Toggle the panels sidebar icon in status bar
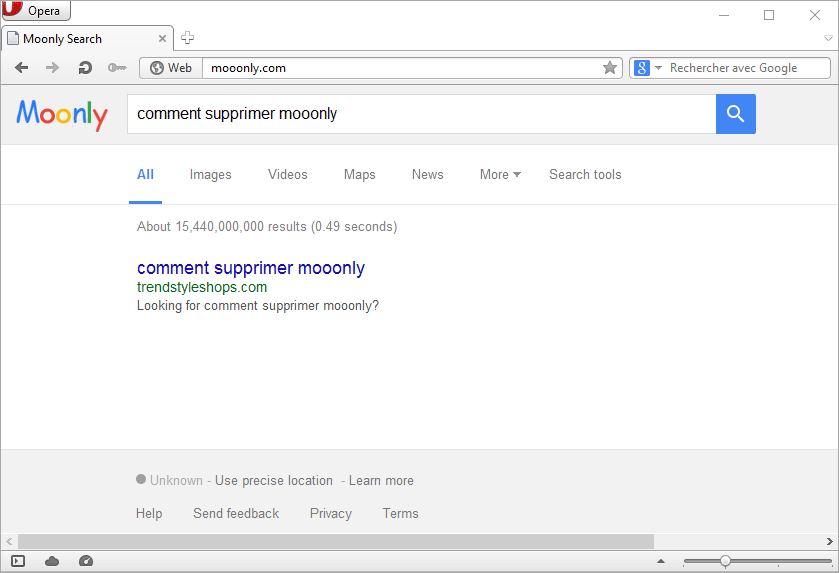The width and height of the screenshot is (839, 573). tap(18, 561)
